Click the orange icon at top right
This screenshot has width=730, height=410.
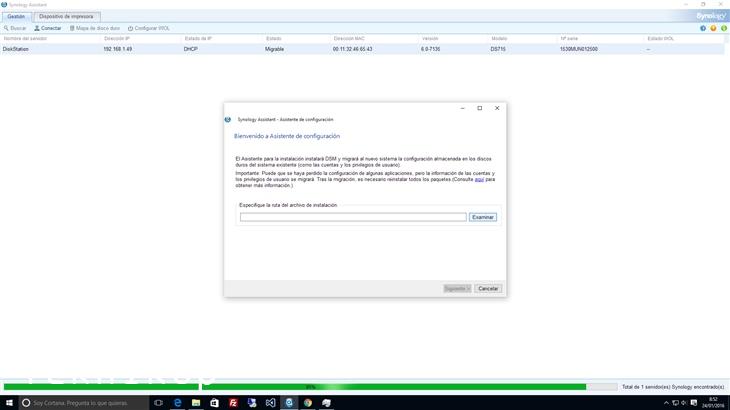click(x=714, y=28)
